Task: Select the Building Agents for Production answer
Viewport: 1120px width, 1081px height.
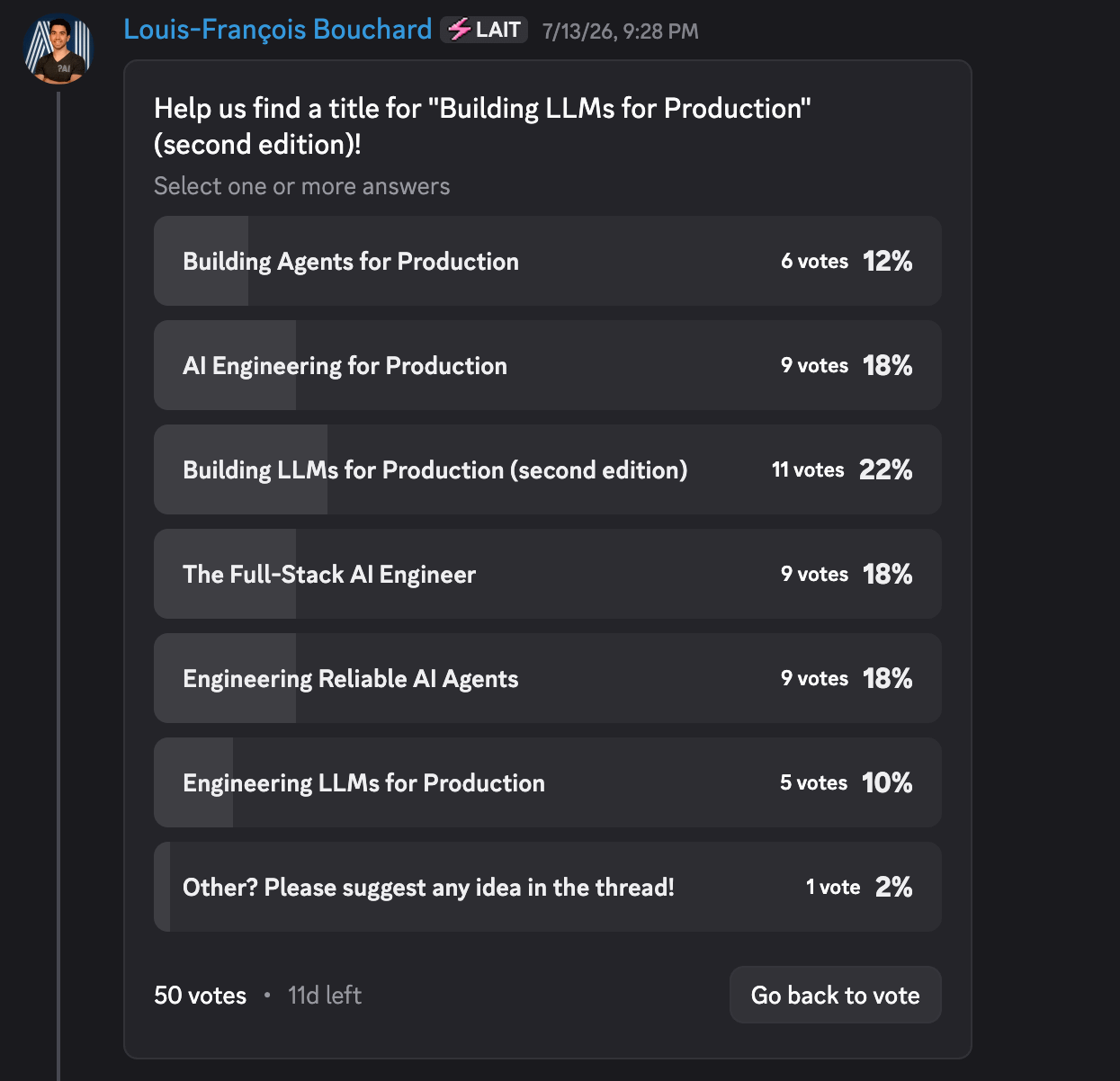Action: click(548, 261)
